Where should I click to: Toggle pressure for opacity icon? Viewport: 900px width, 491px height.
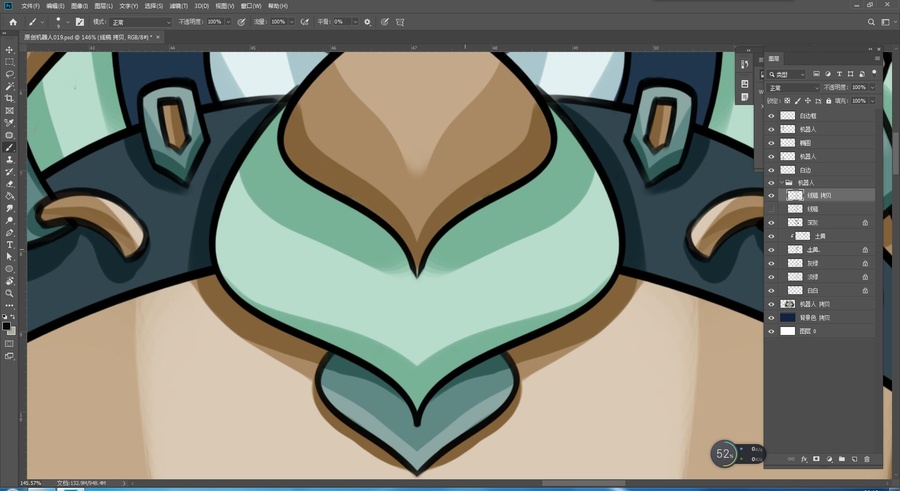coord(242,22)
